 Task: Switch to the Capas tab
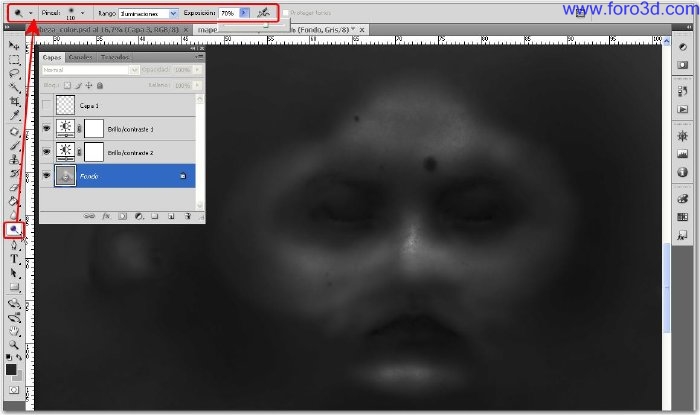(x=52, y=57)
